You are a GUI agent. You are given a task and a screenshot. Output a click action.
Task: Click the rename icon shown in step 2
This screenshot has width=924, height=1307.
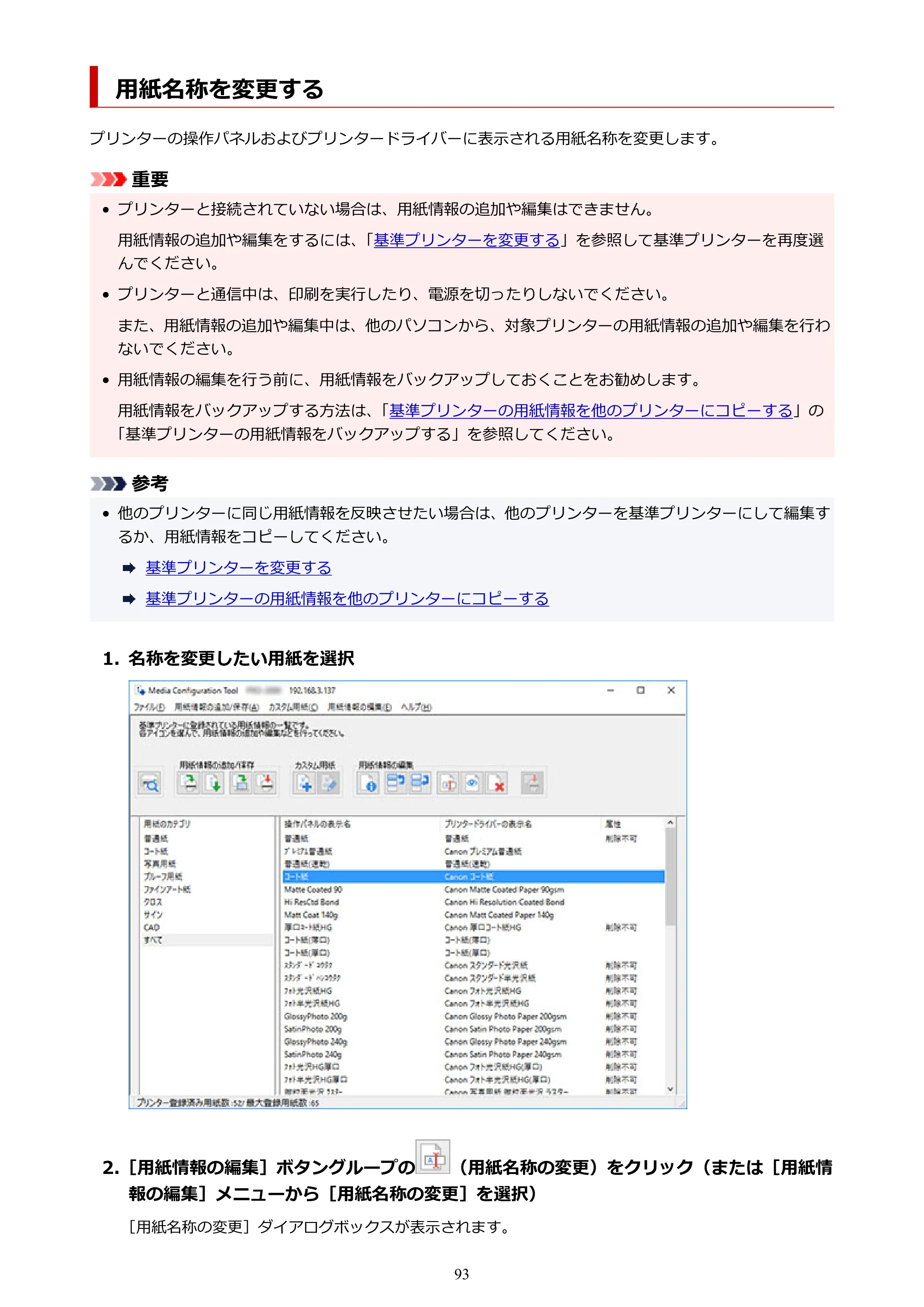[x=433, y=1157]
